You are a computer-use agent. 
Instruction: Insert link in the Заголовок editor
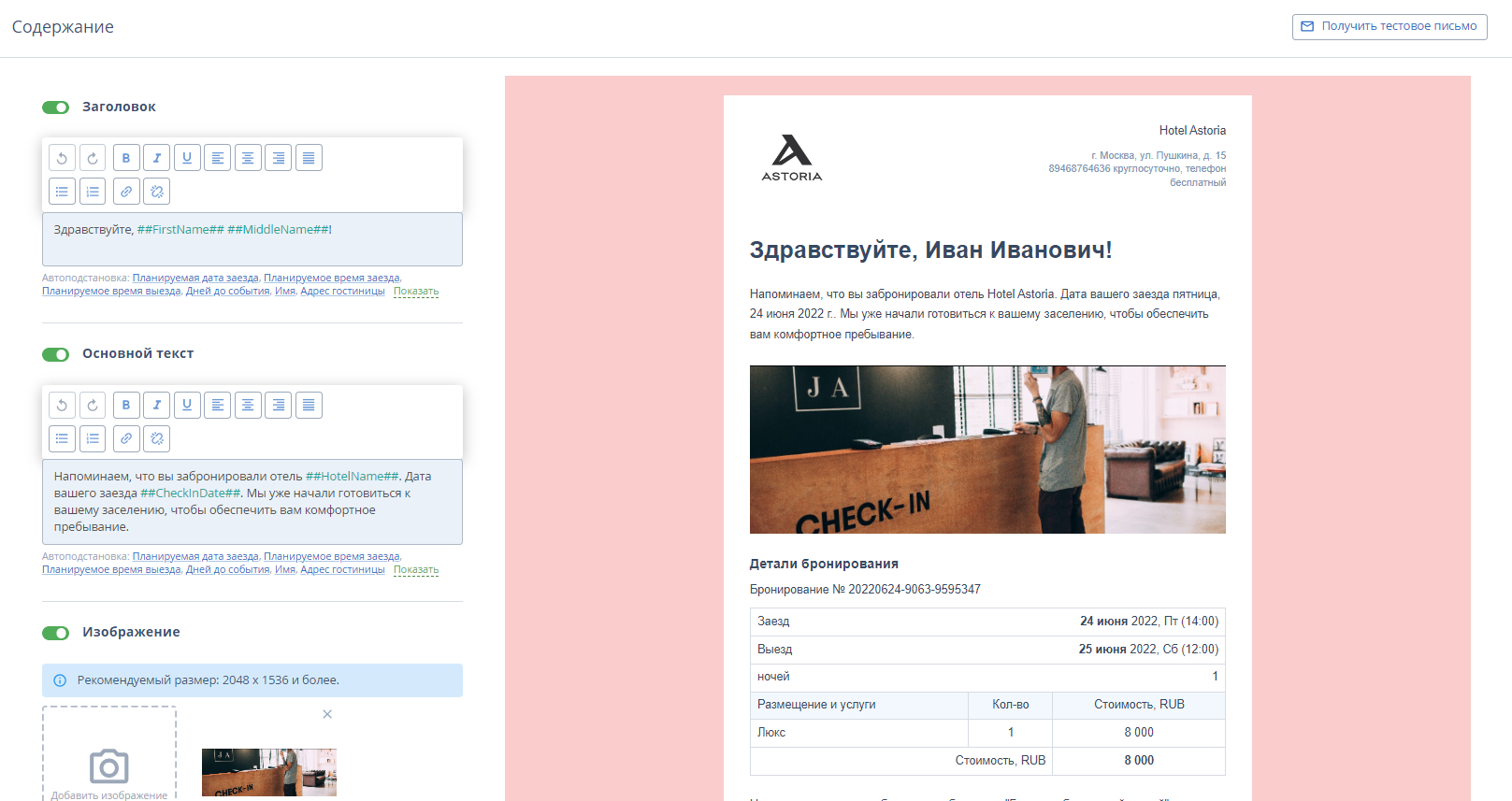(126, 192)
